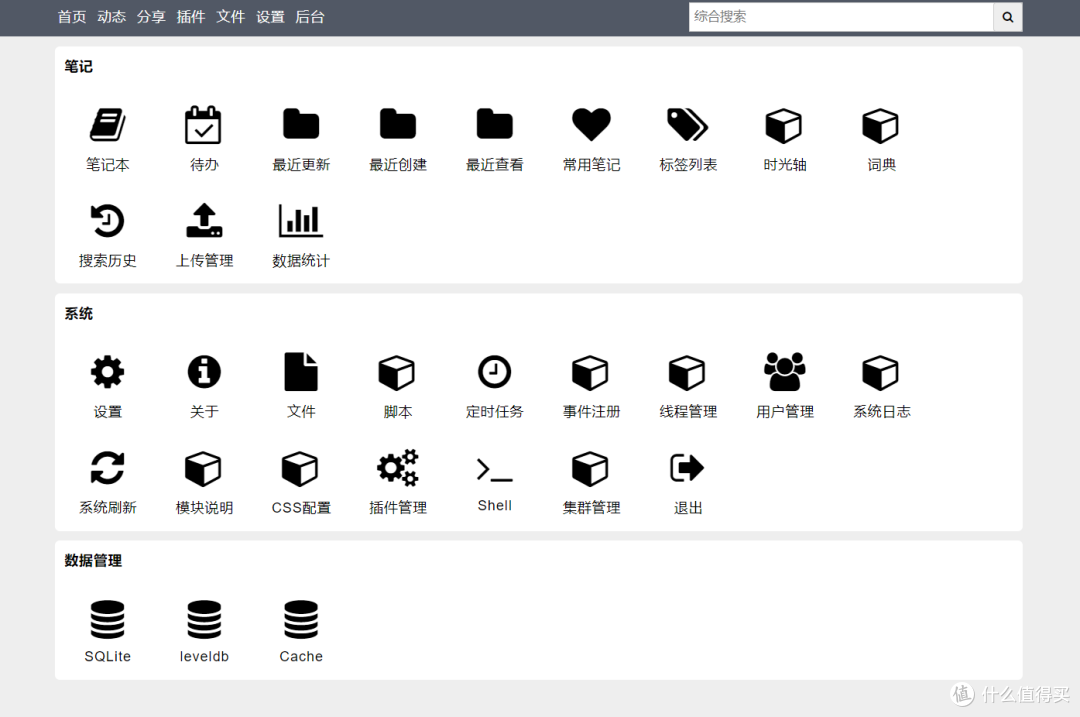Open 模块说明 cube icon
Screen dimensions: 1080x717
point(203,470)
